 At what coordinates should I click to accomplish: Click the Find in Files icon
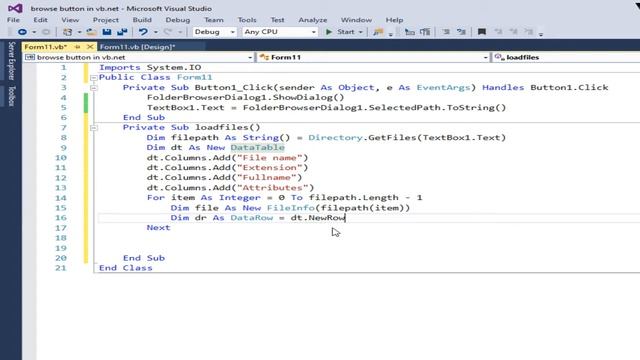point(378,32)
